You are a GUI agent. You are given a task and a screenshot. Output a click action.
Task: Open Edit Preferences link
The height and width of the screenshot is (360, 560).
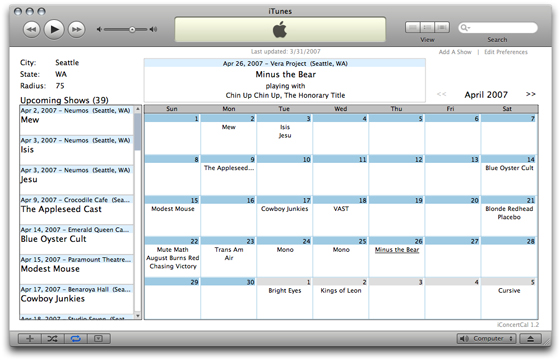(506, 52)
